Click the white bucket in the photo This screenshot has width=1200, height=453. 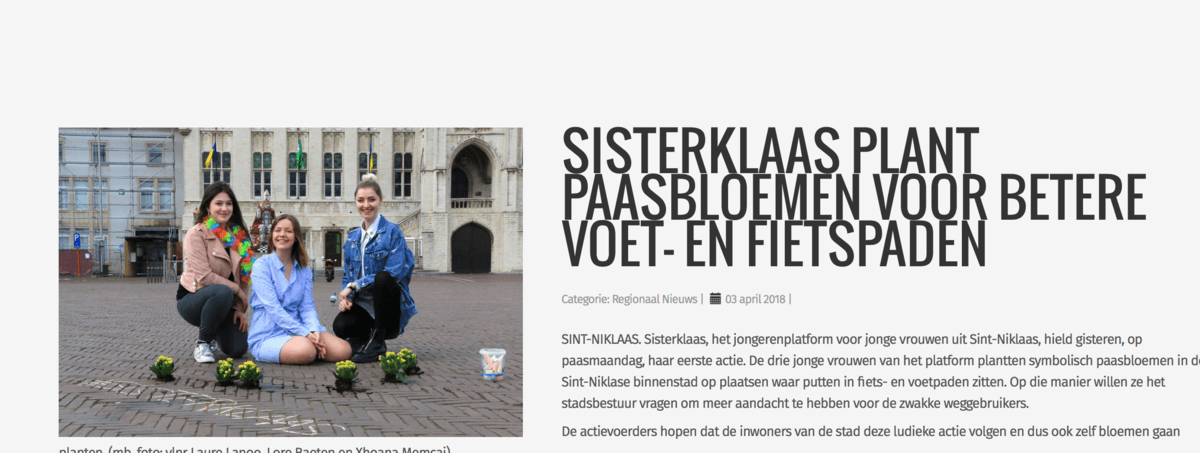point(492,363)
